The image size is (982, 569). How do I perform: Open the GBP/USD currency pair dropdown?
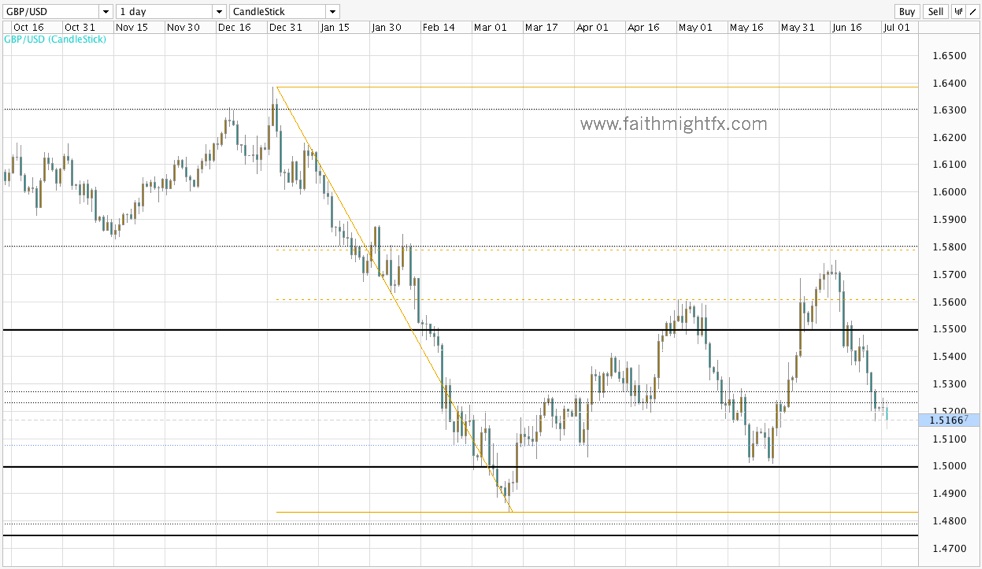(x=58, y=11)
